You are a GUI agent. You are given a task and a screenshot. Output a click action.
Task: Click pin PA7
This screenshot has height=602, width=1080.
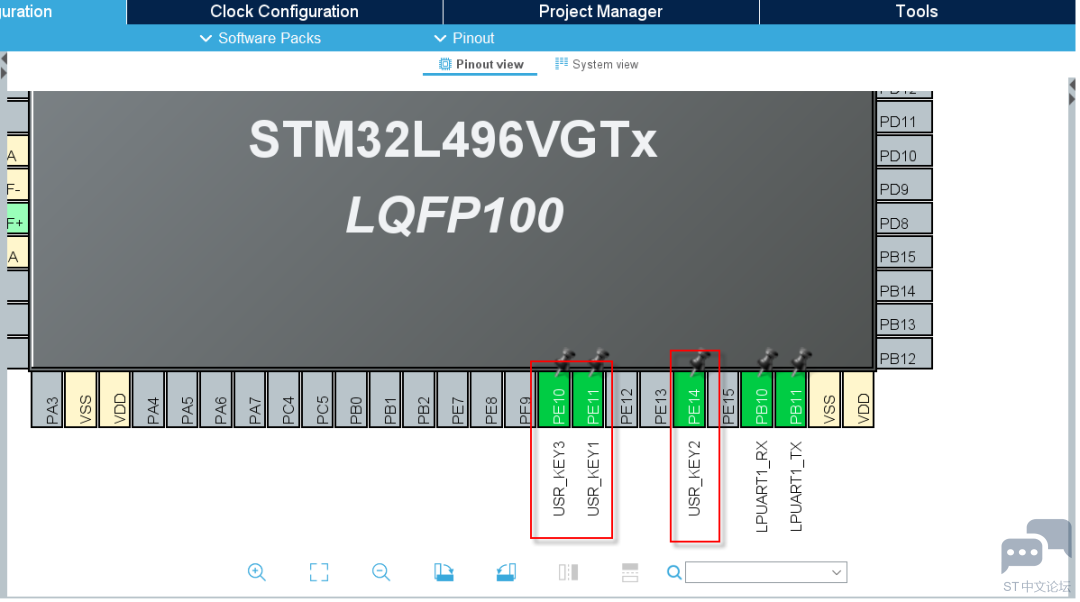(x=251, y=399)
